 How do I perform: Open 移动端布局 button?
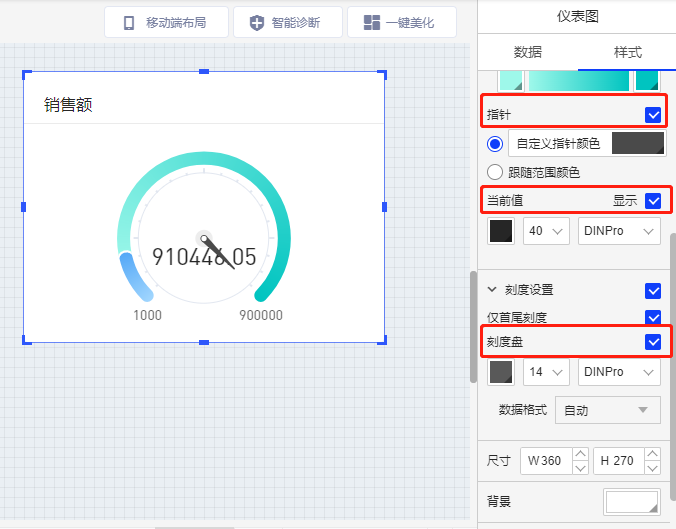tap(166, 22)
